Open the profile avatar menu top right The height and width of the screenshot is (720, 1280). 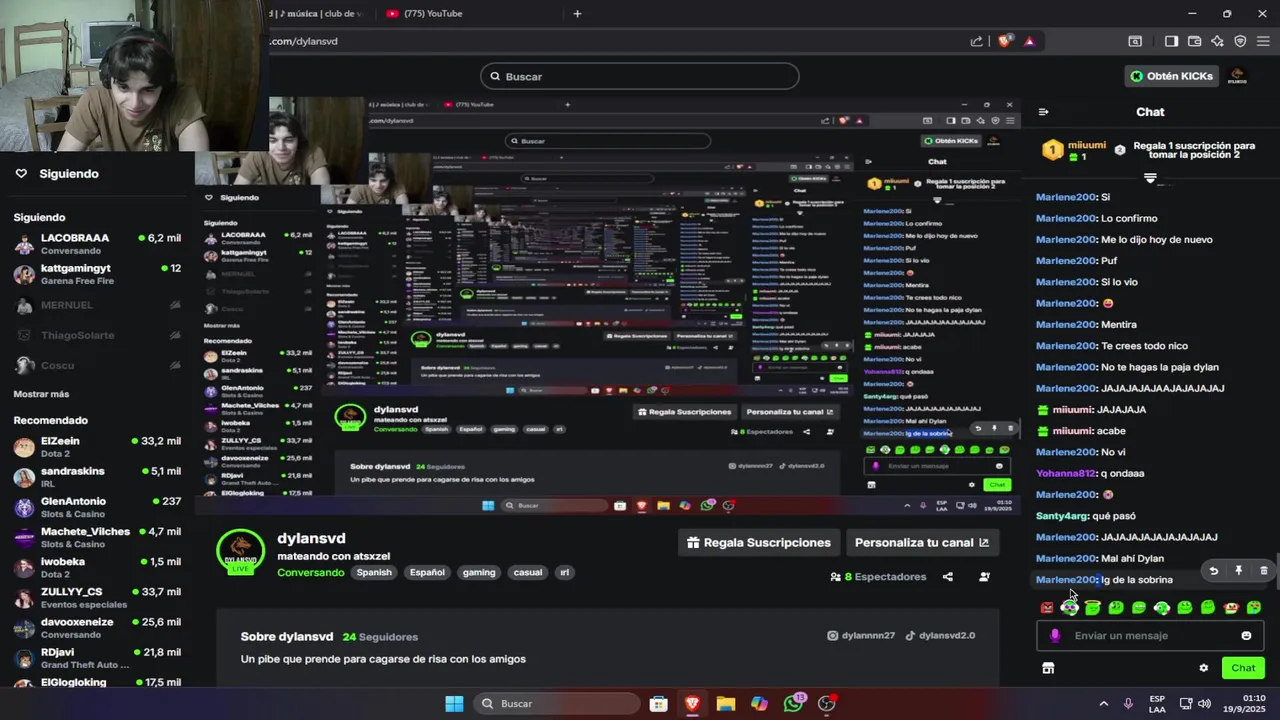tap(1237, 76)
